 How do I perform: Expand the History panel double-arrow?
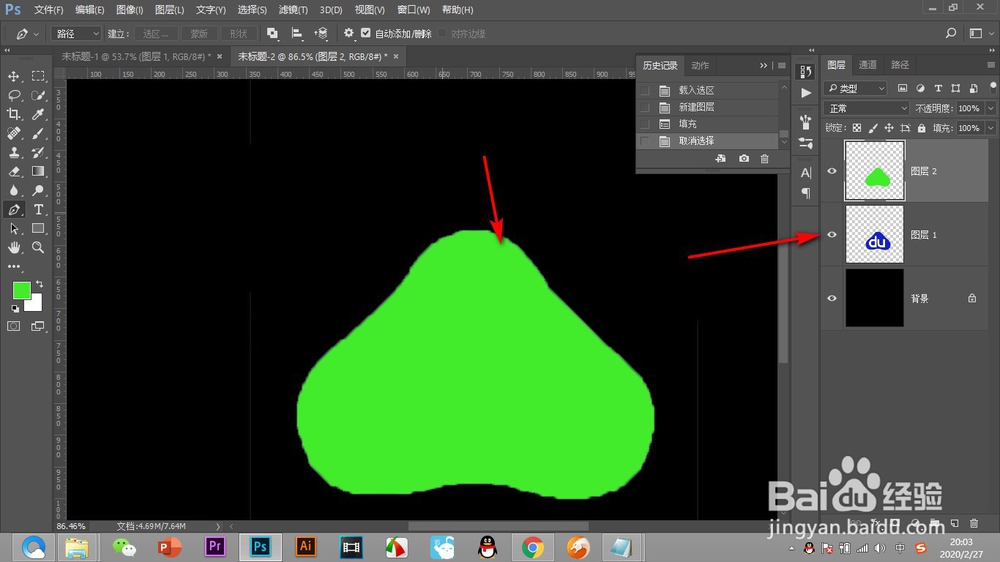763,65
